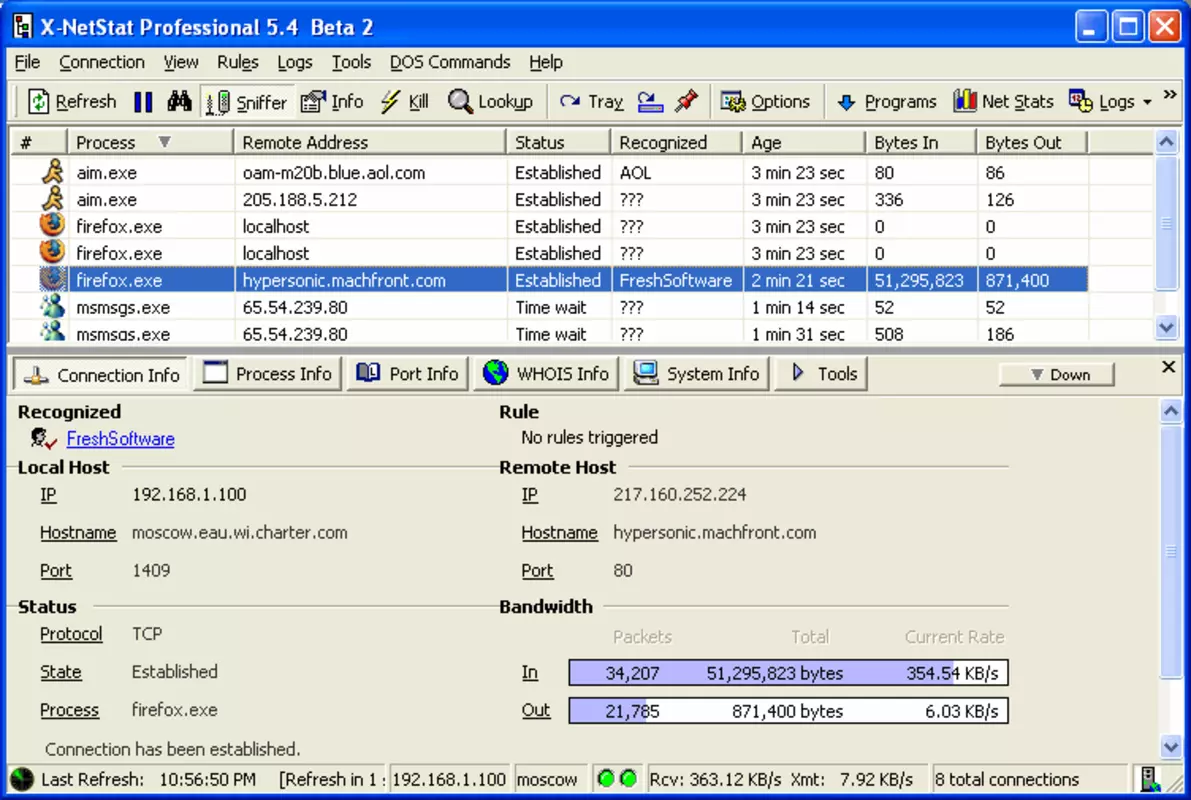Viewport: 1191px width, 800px height.
Task: Pause auto-refresh with the toolbar pause icon
Action: pos(143,102)
